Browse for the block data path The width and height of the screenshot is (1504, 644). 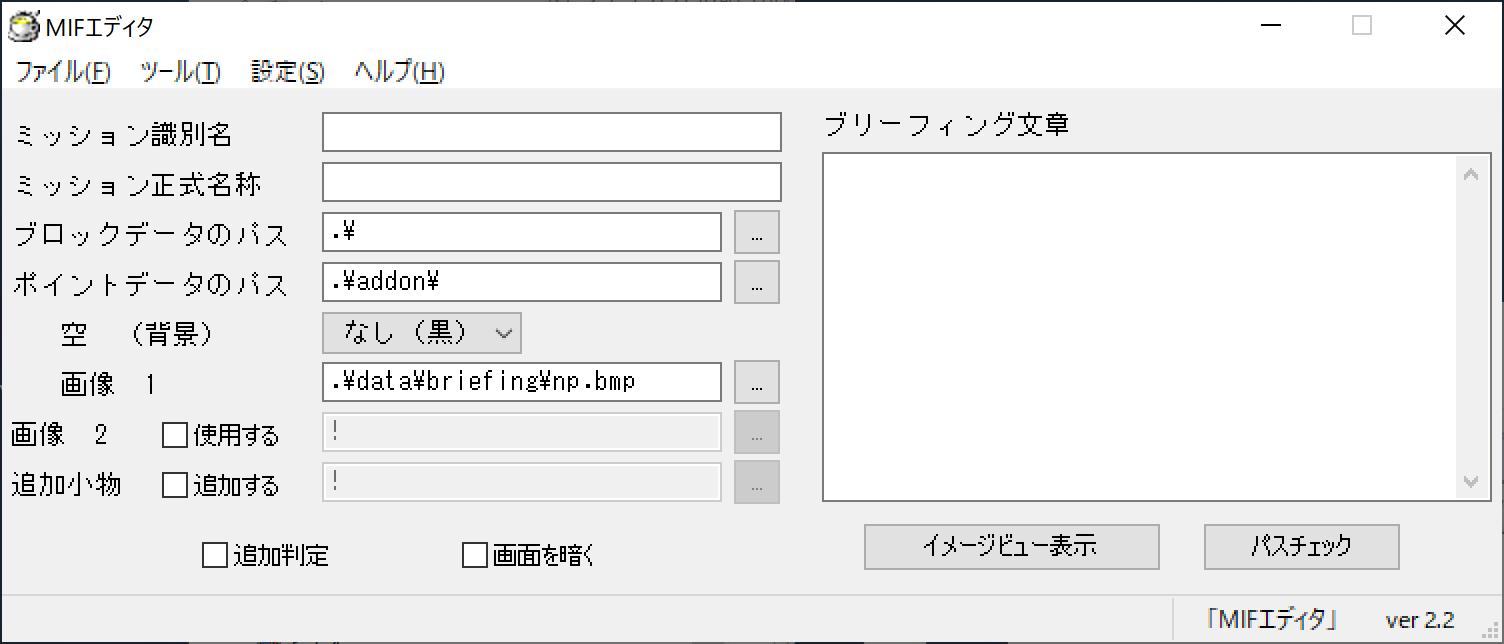pos(757,233)
